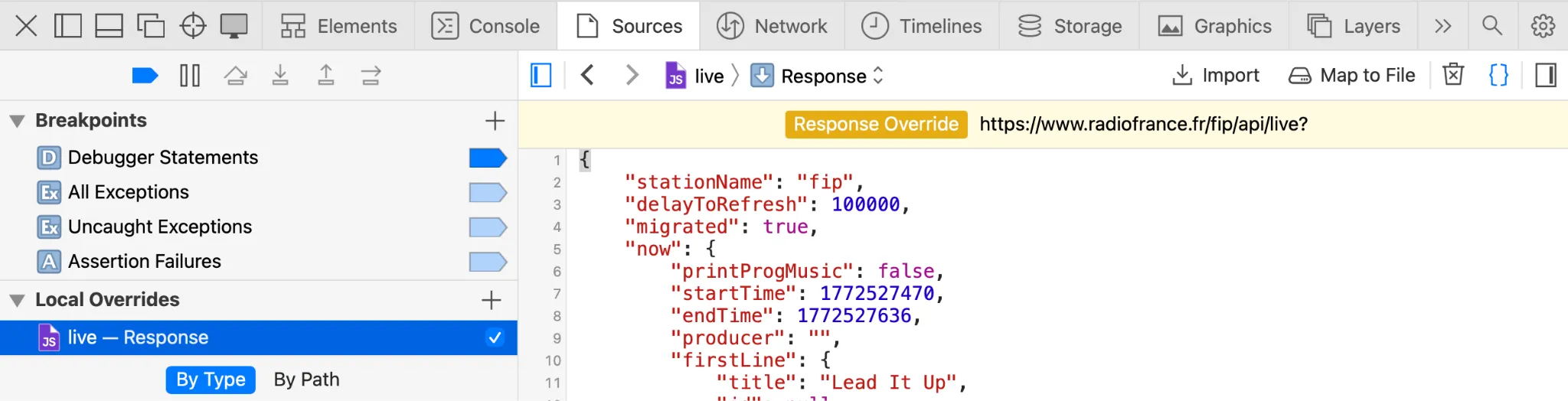Dock inspector to the side
This screenshot has height=401, width=1568.
click(x=68, y=26)
